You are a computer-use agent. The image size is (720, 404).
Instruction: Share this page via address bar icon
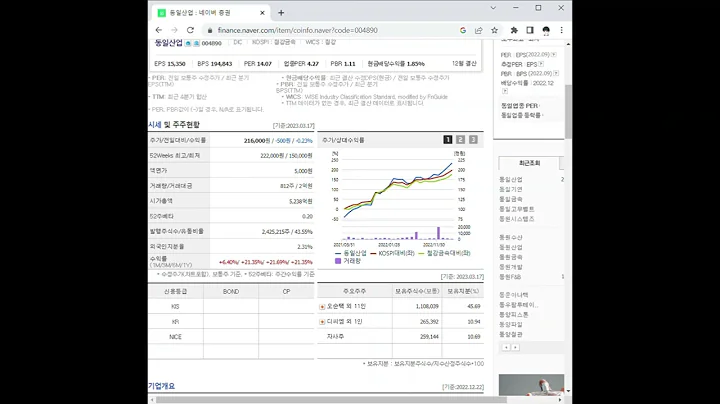point(478,30)
